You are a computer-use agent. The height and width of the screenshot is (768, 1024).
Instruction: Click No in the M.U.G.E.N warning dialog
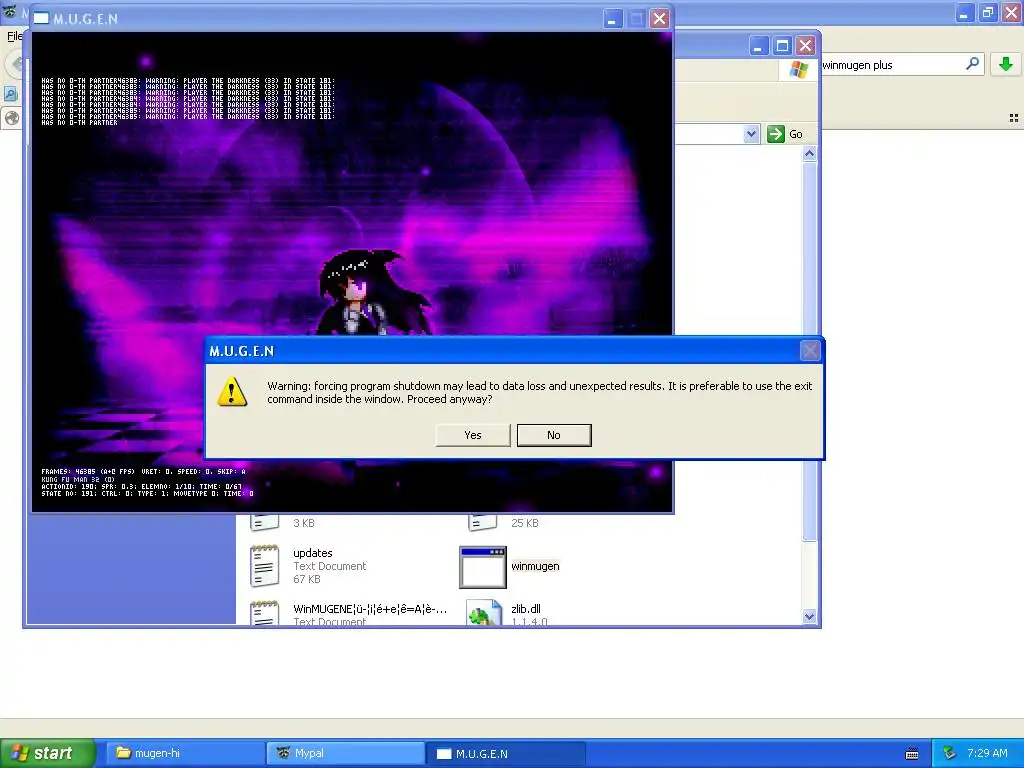point(554,435)
